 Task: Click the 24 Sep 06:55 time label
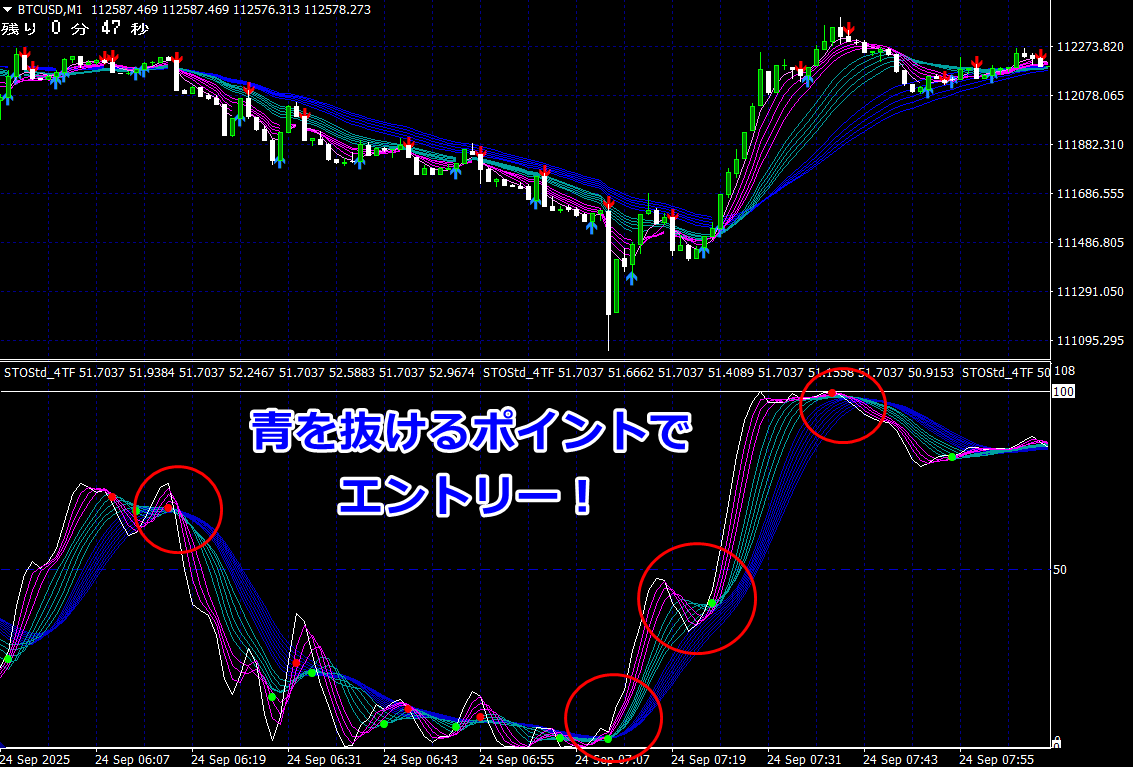[x=517, y=760]
